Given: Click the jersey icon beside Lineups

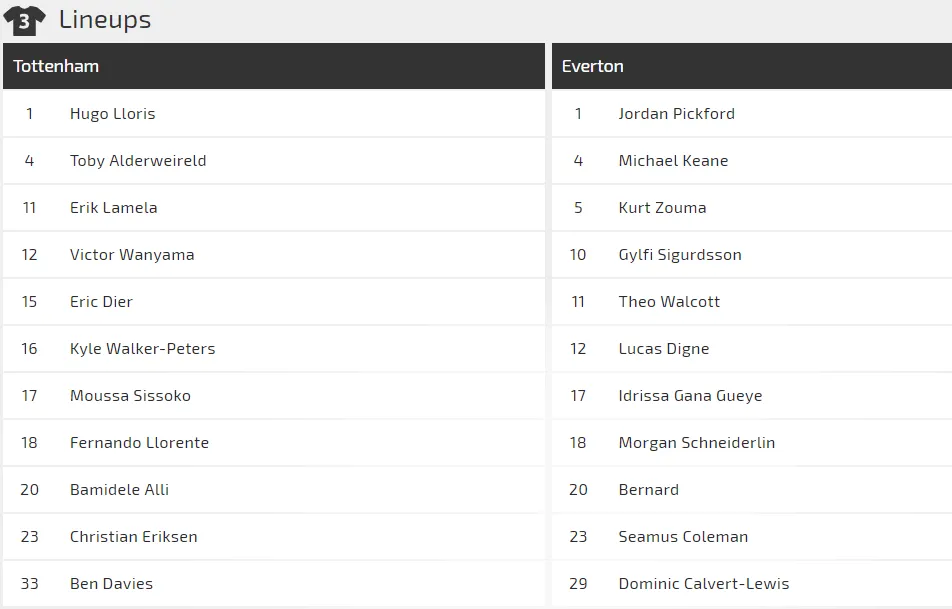Looking at the screenshot, I should (x=24, y=20).
